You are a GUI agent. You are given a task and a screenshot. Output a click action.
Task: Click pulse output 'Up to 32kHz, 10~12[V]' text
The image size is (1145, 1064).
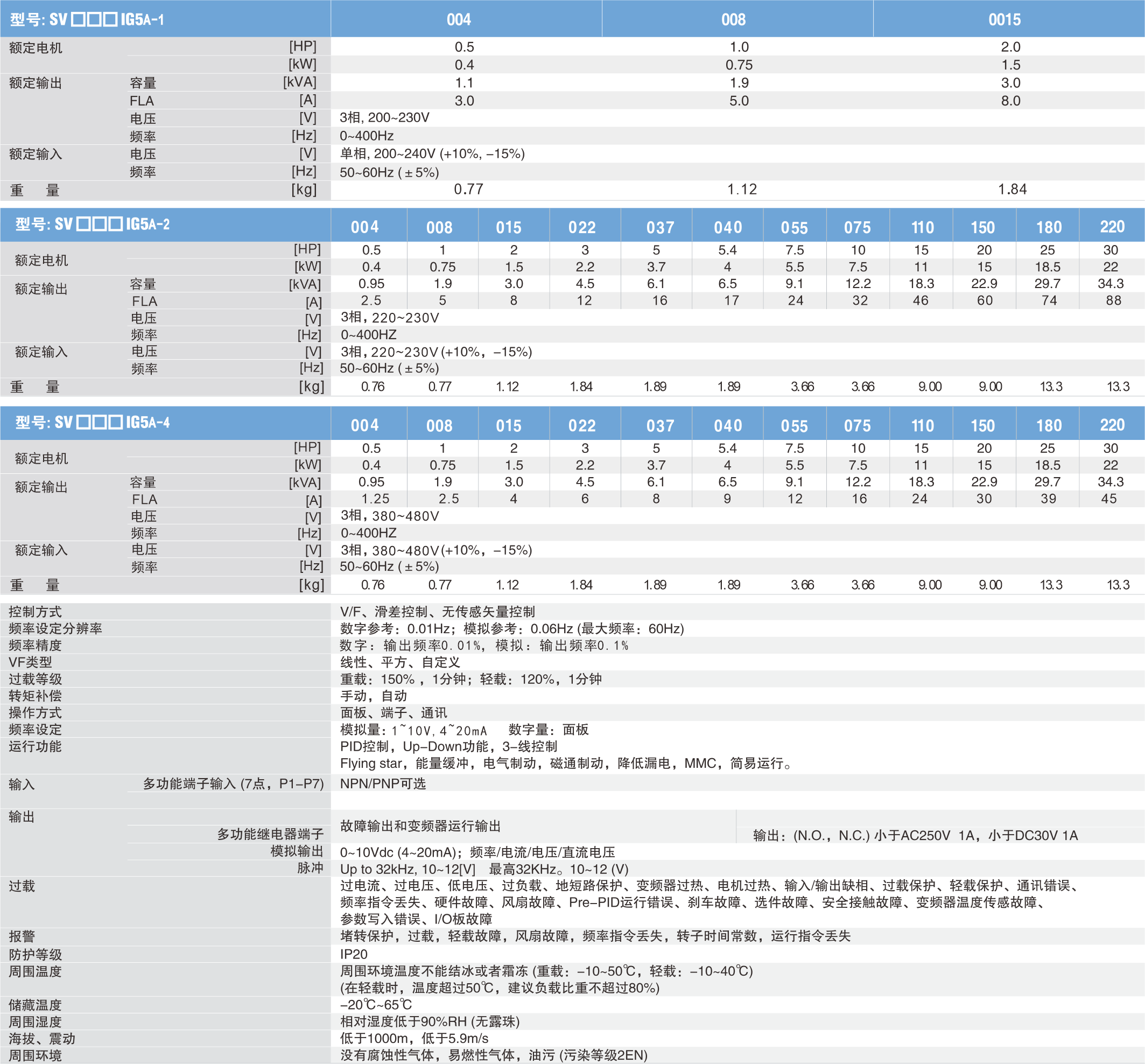[408, 869]
